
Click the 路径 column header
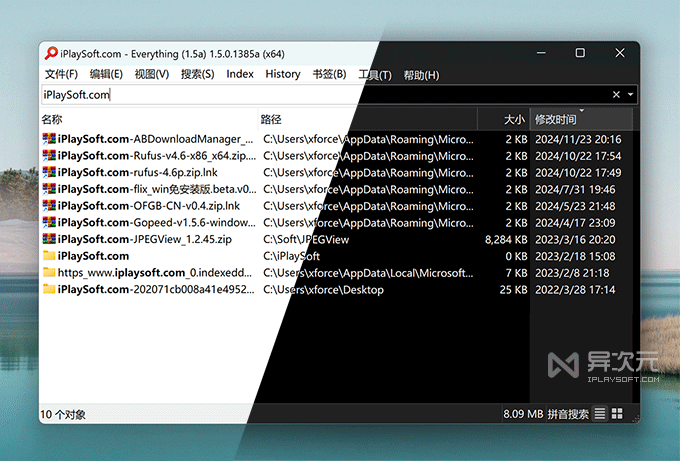tap(271, 119)
